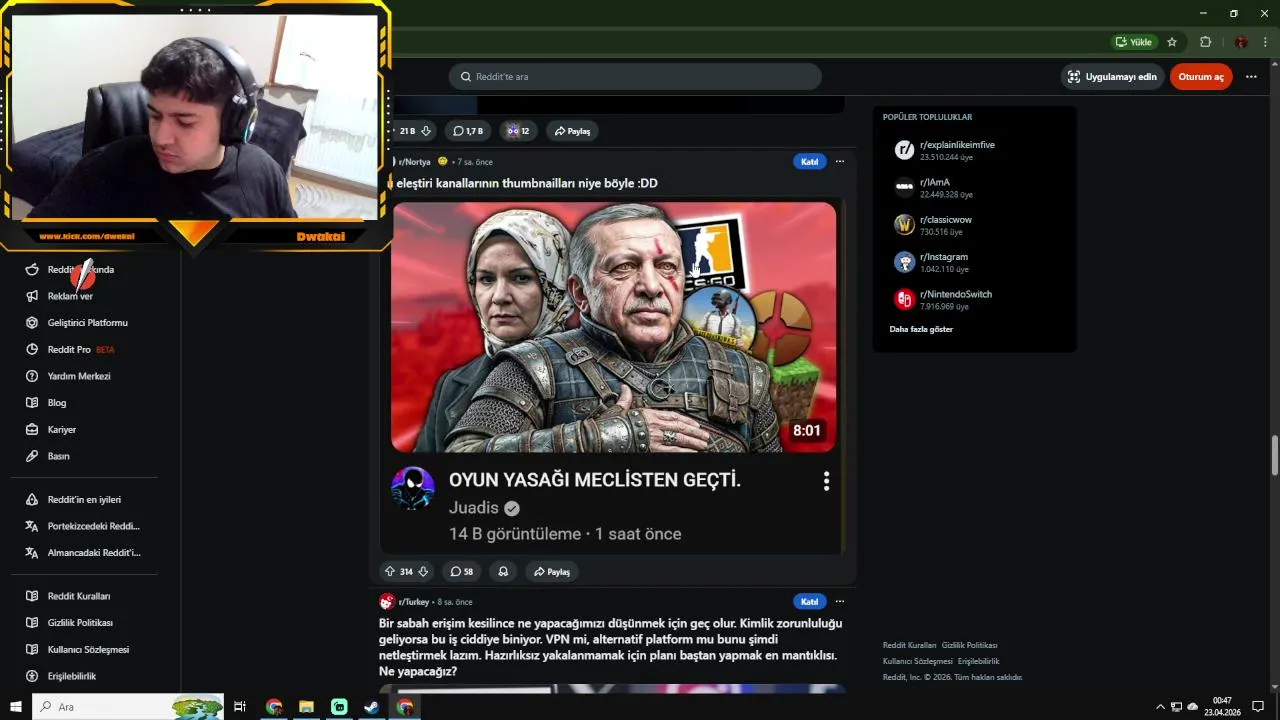This screenshot has width=1280, height=720.
Task: Open the r/Nortya community link
Action: [414, 162]
